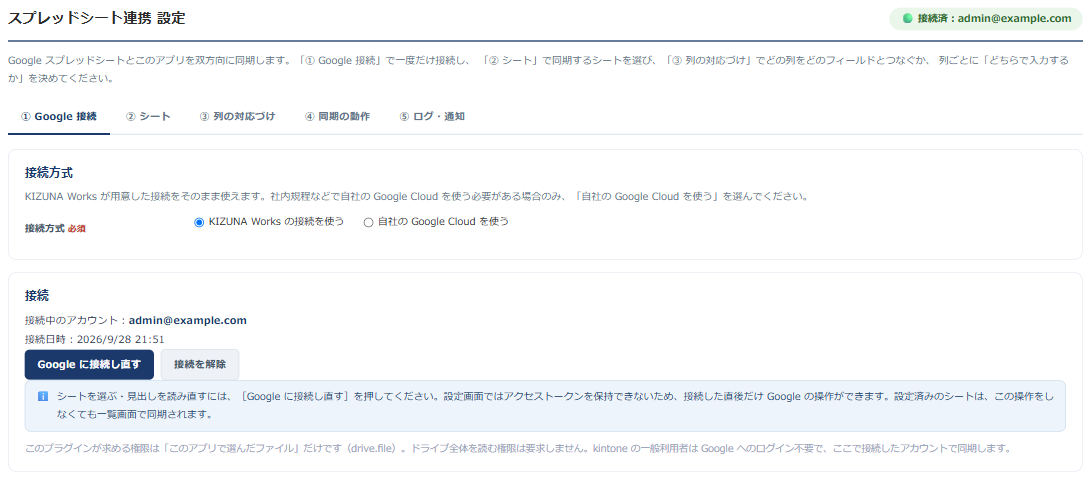Click the '接続日時：2026/9/28 21:51' line
Viewport: 1091px width, 481px height.
pyautogui.click(x=95, y=340)
